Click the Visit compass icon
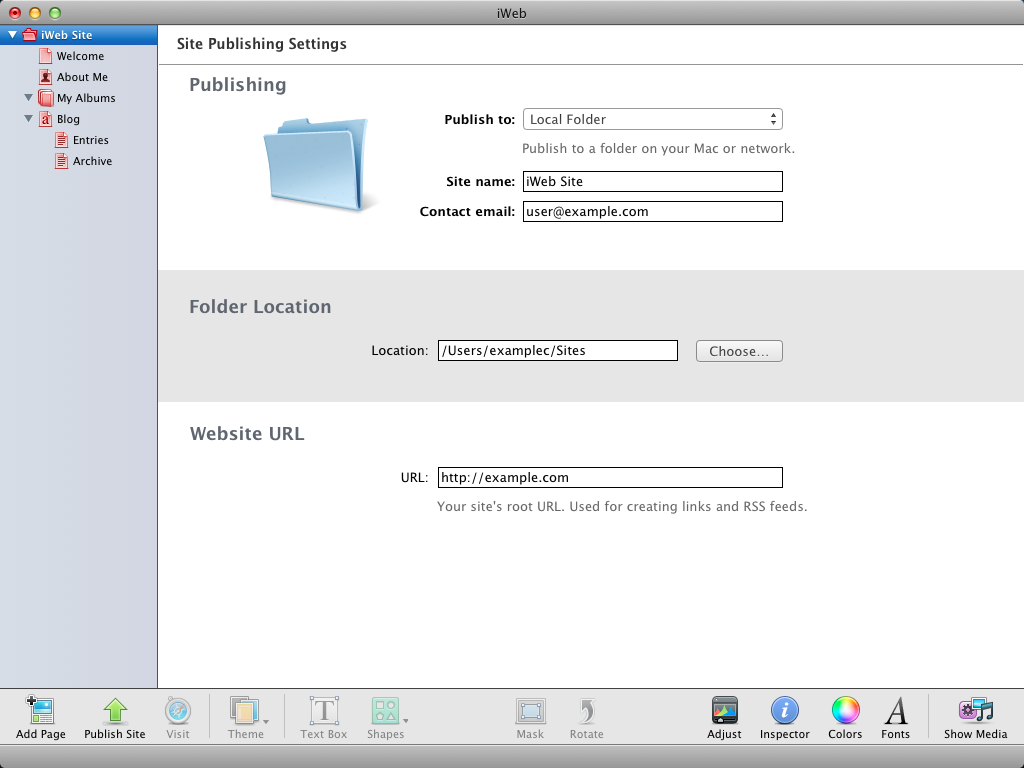Viewport: 1024px width, 768px height. pyautogui.click(x=178, y=711)
